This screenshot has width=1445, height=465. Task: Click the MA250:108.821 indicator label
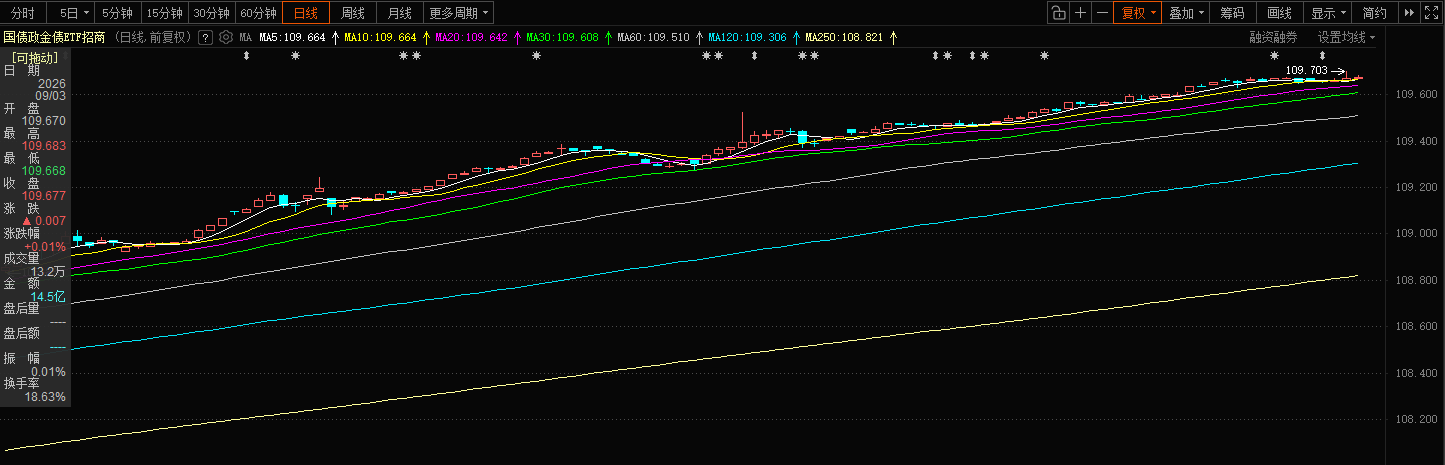[x=844, y=38]
